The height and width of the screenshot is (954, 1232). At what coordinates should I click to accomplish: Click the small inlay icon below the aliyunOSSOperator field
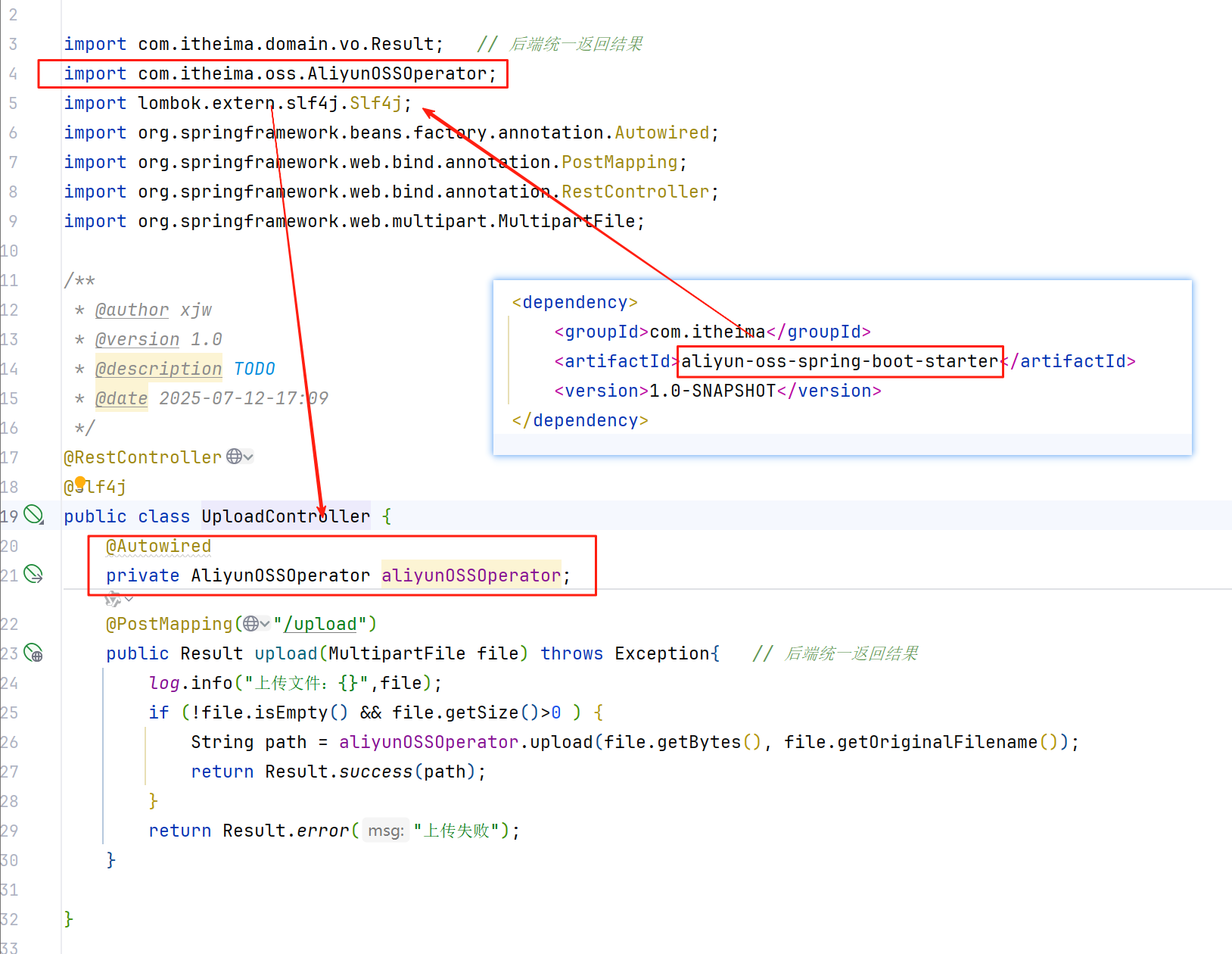click(x=113, y=600)
